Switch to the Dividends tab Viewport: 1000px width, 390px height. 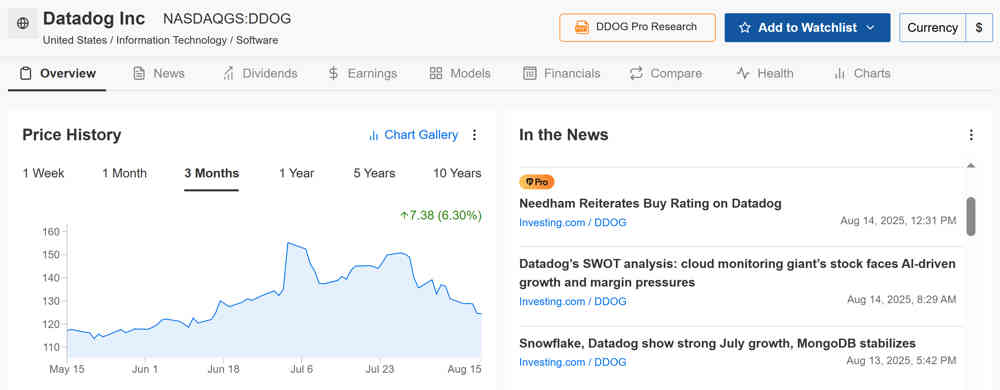click(x=260, y=73)
